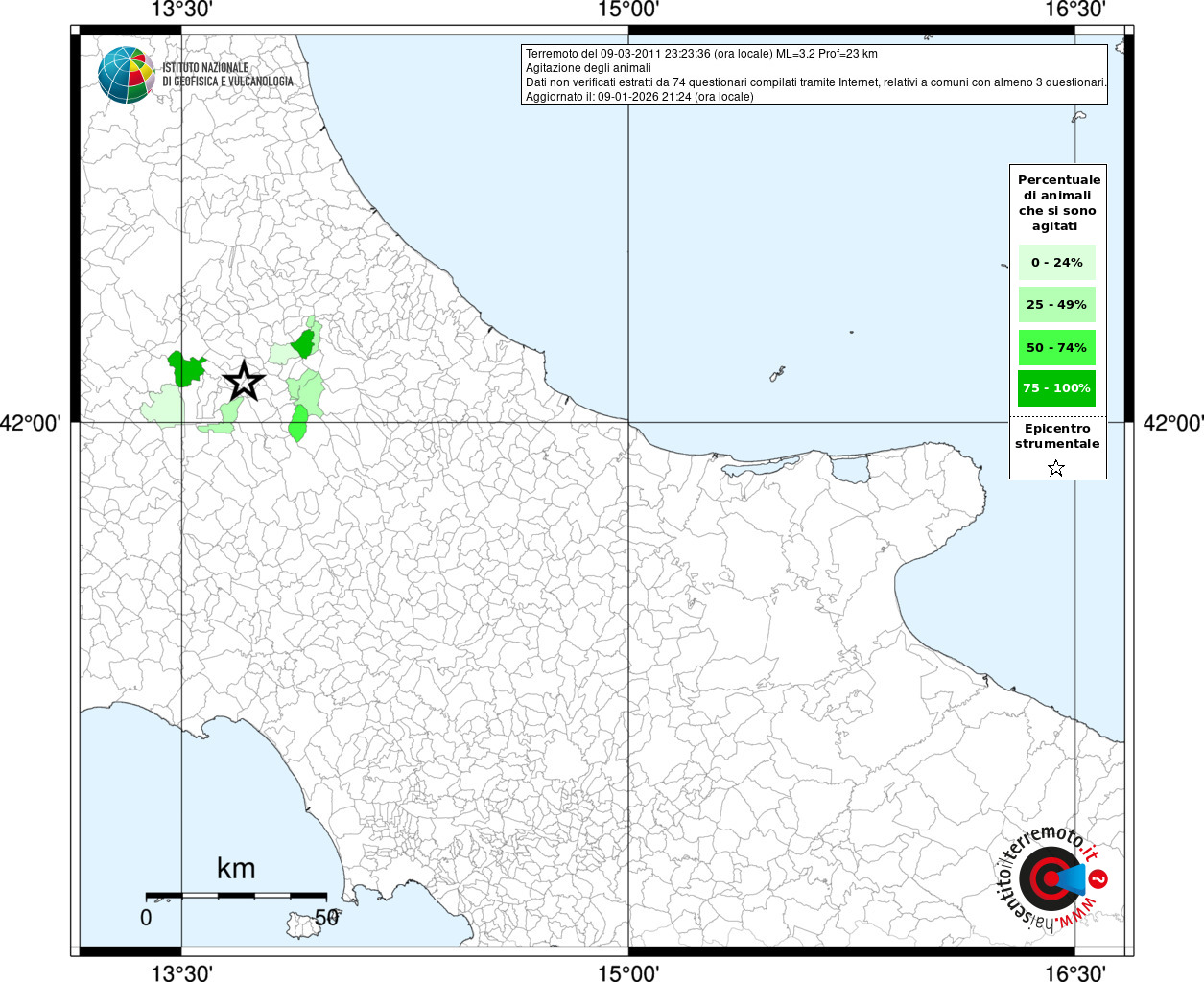This screenshot has width=1204, height=982.
Task: Click the 'Epicentro strumentale' legend label
Action: tap(1057, 436)
